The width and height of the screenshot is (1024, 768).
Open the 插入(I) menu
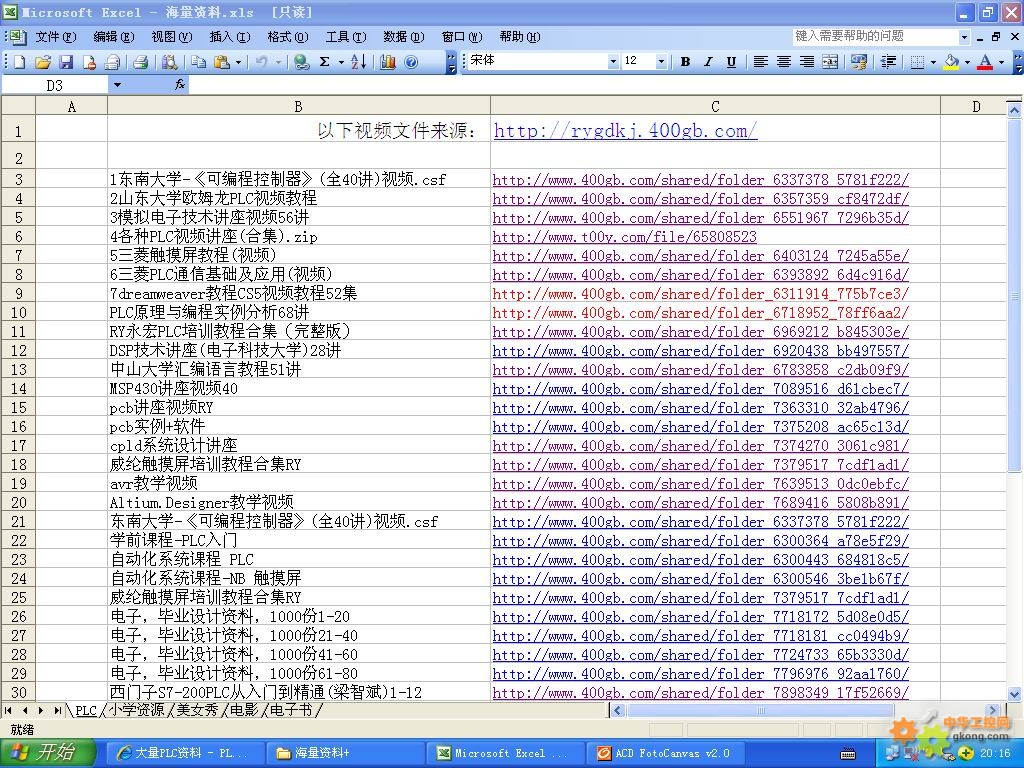[230, 37]
